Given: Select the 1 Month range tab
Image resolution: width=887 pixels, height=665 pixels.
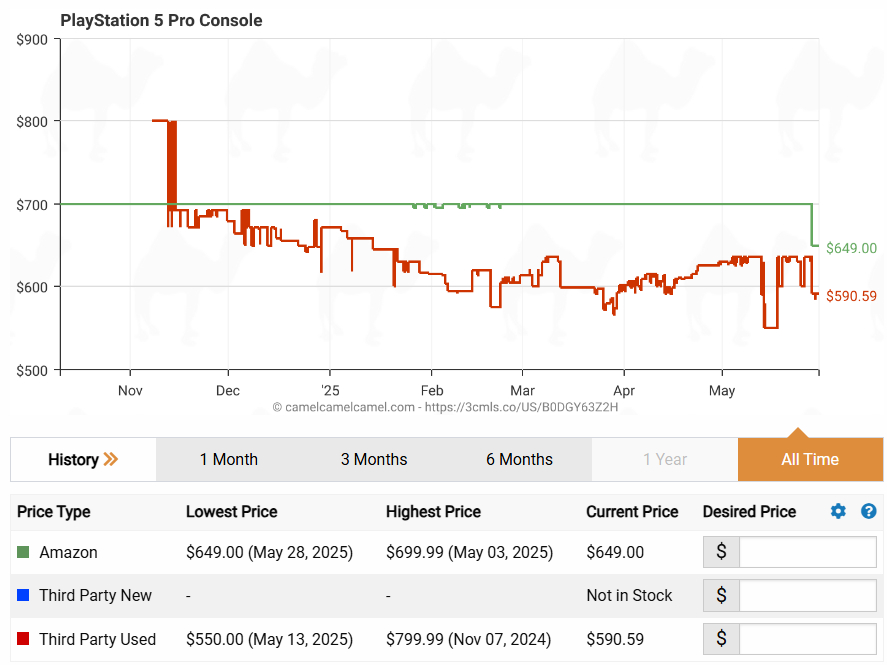Looking at the screenshot, I should (x=228, y=460).
